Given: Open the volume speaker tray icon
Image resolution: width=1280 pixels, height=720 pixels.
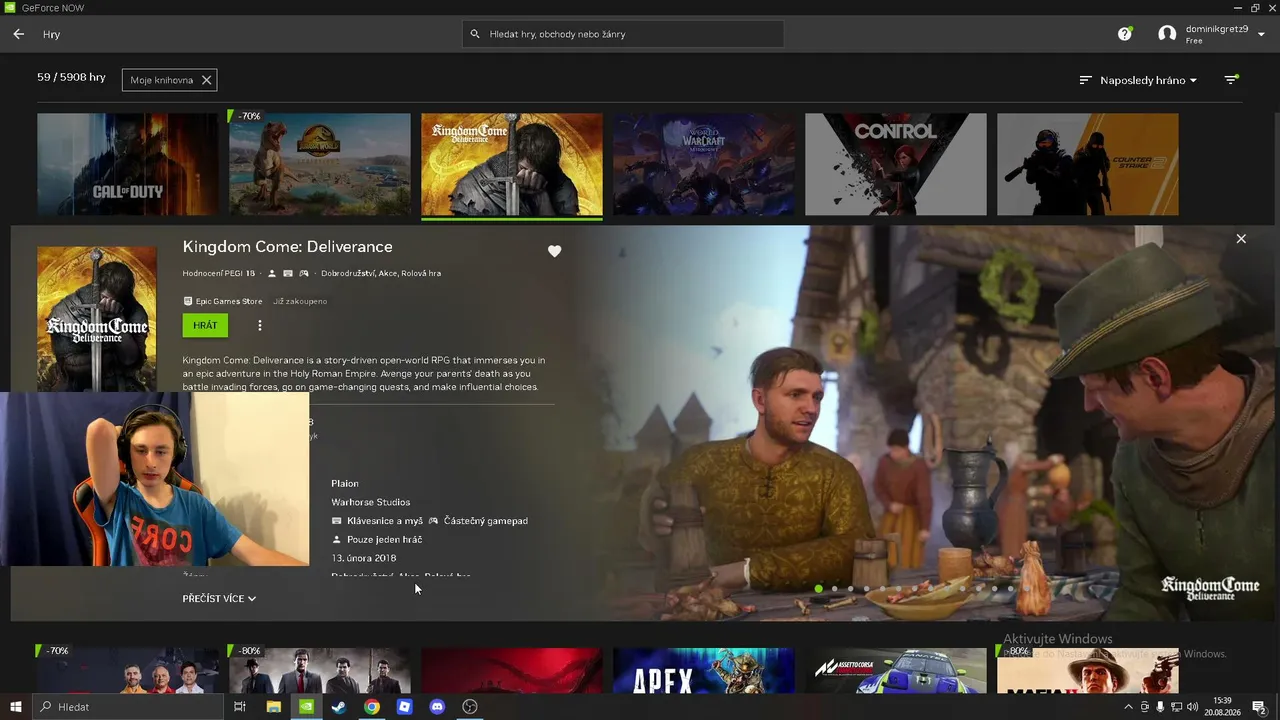Looking at the screenshot, I should (x=1191, y=707).
